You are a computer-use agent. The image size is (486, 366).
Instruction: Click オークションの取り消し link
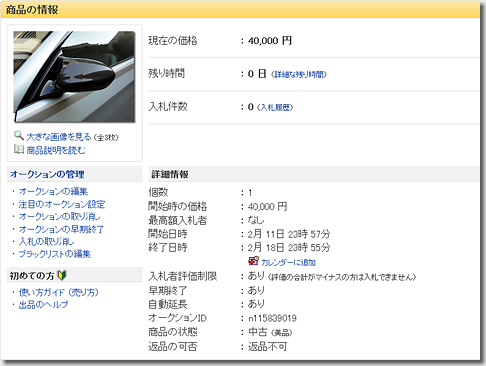point(60,217)
